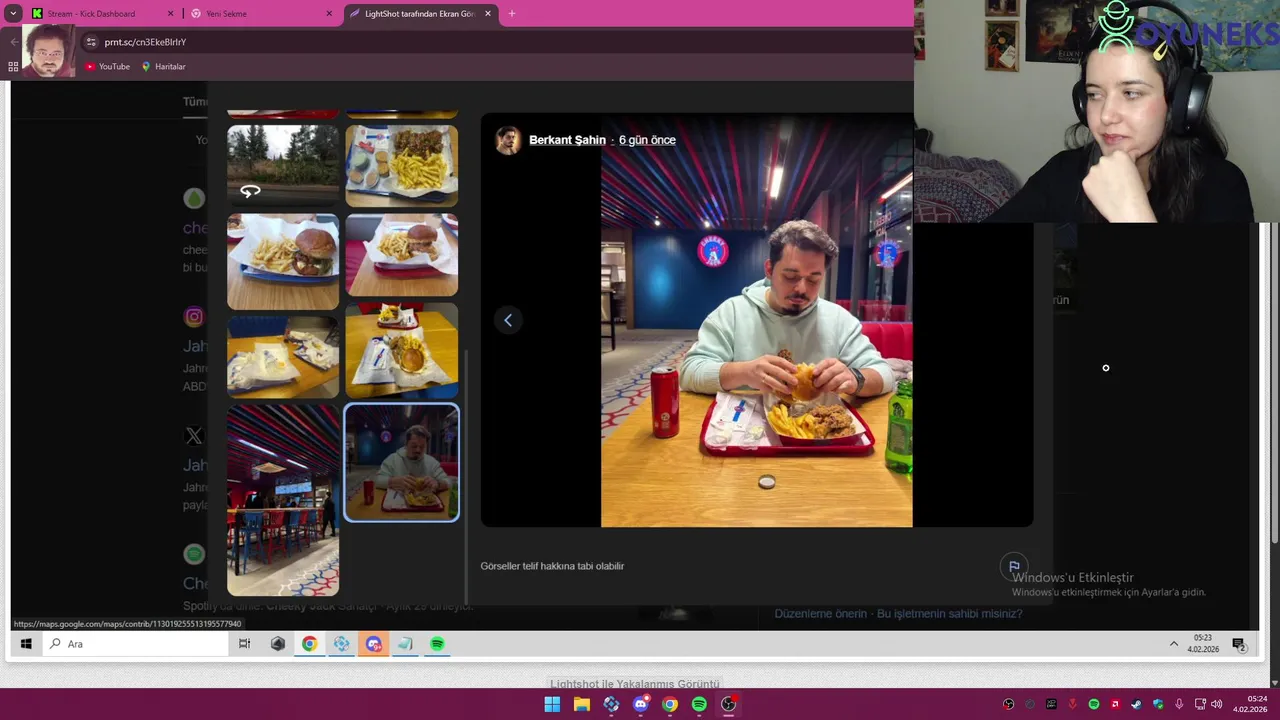1280x720 pixels.
Task: Open Chrome from the bottom taskbar
Action: (670, 704)
